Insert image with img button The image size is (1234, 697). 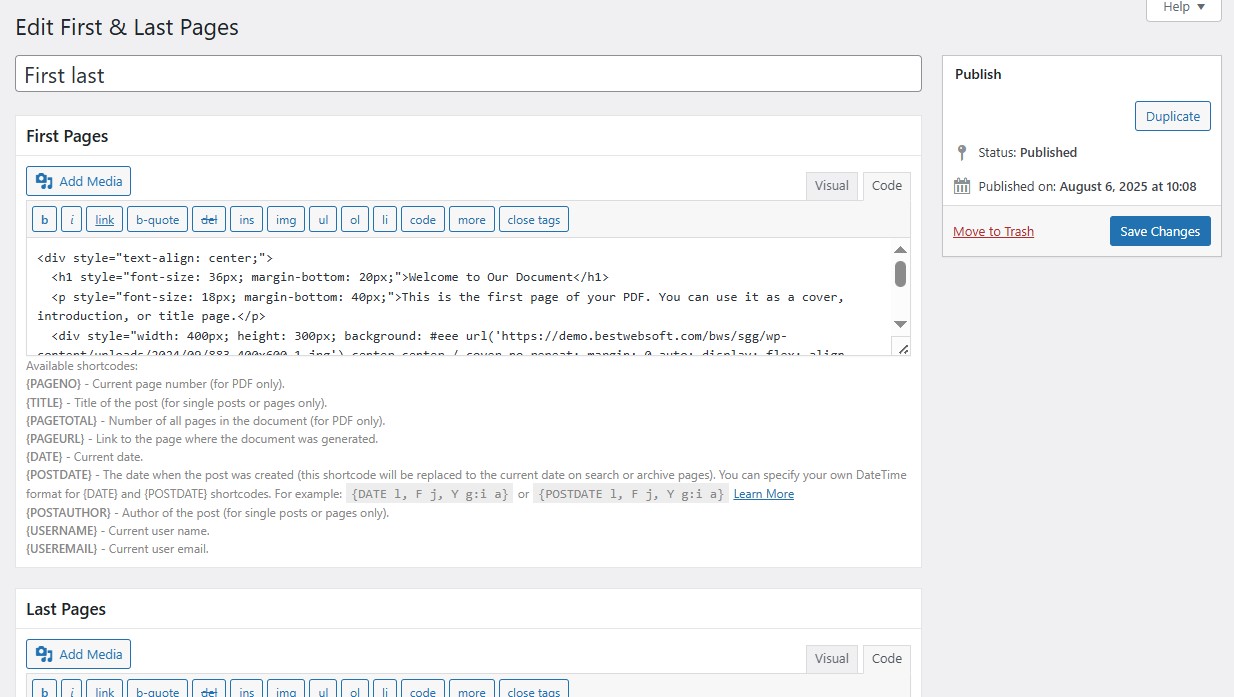(286, 219)
